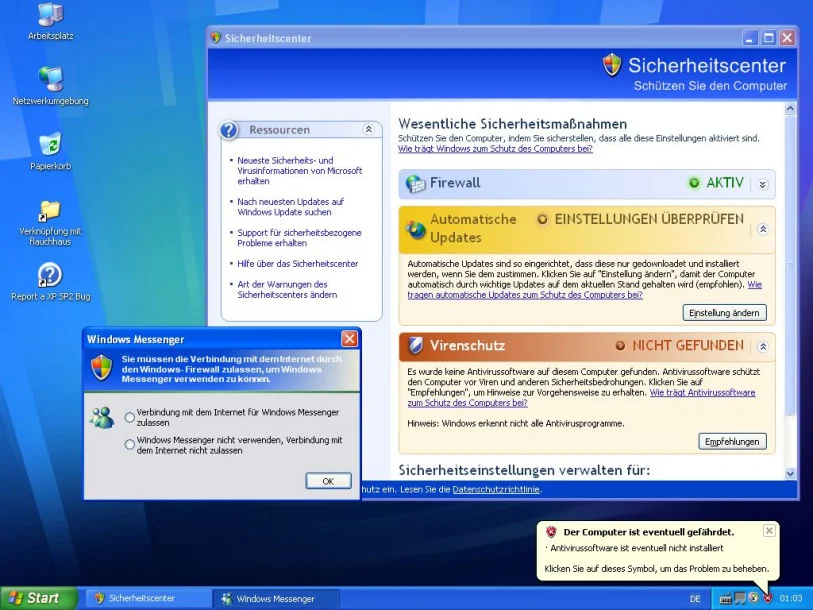
Task: Close the Windows Messenger dialog
Action: click(x=349, y=339)
